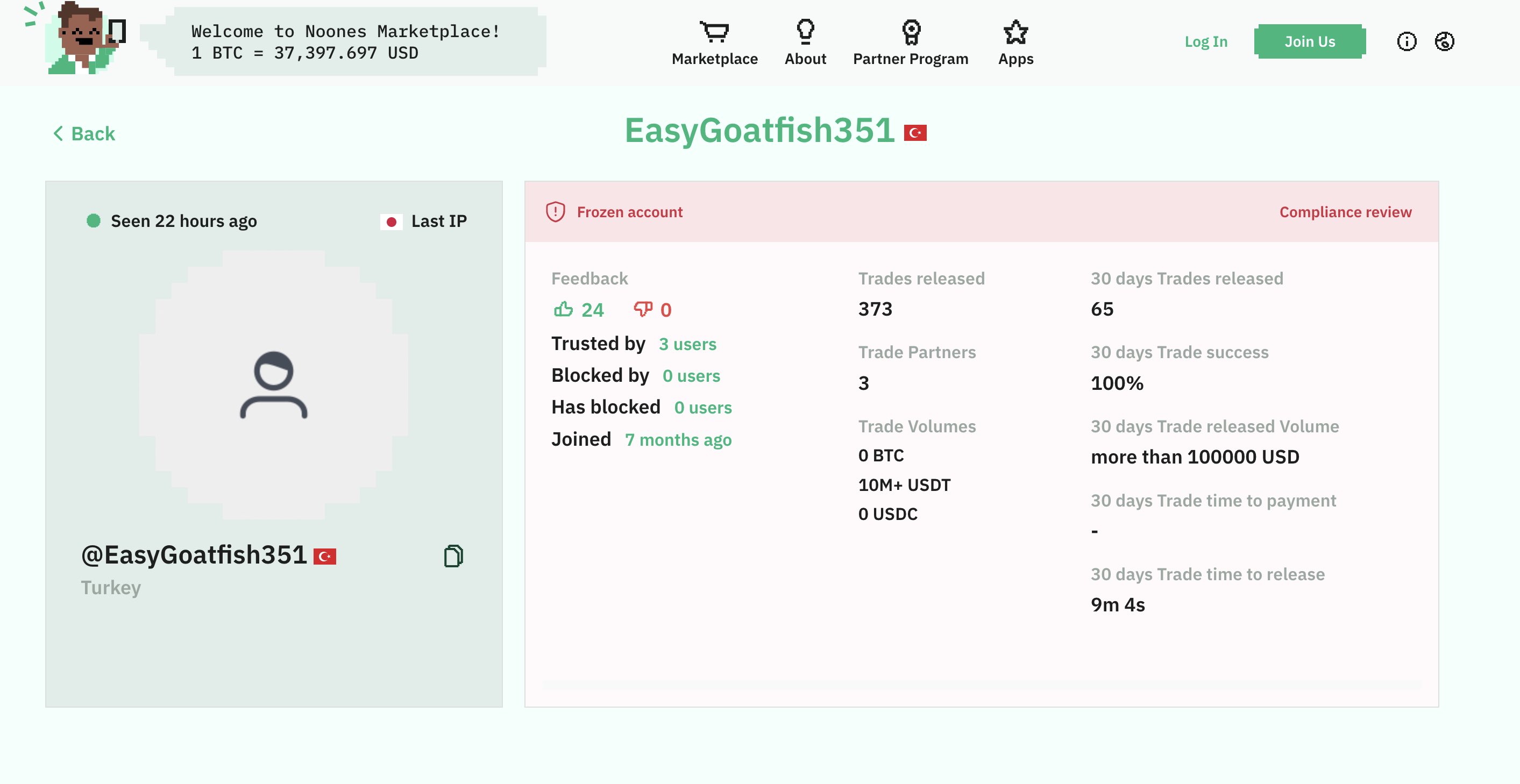Viewport: 1520px width, 784px height.
Task: Open Partner Program badge icon
Action: [x=911, y=31]
